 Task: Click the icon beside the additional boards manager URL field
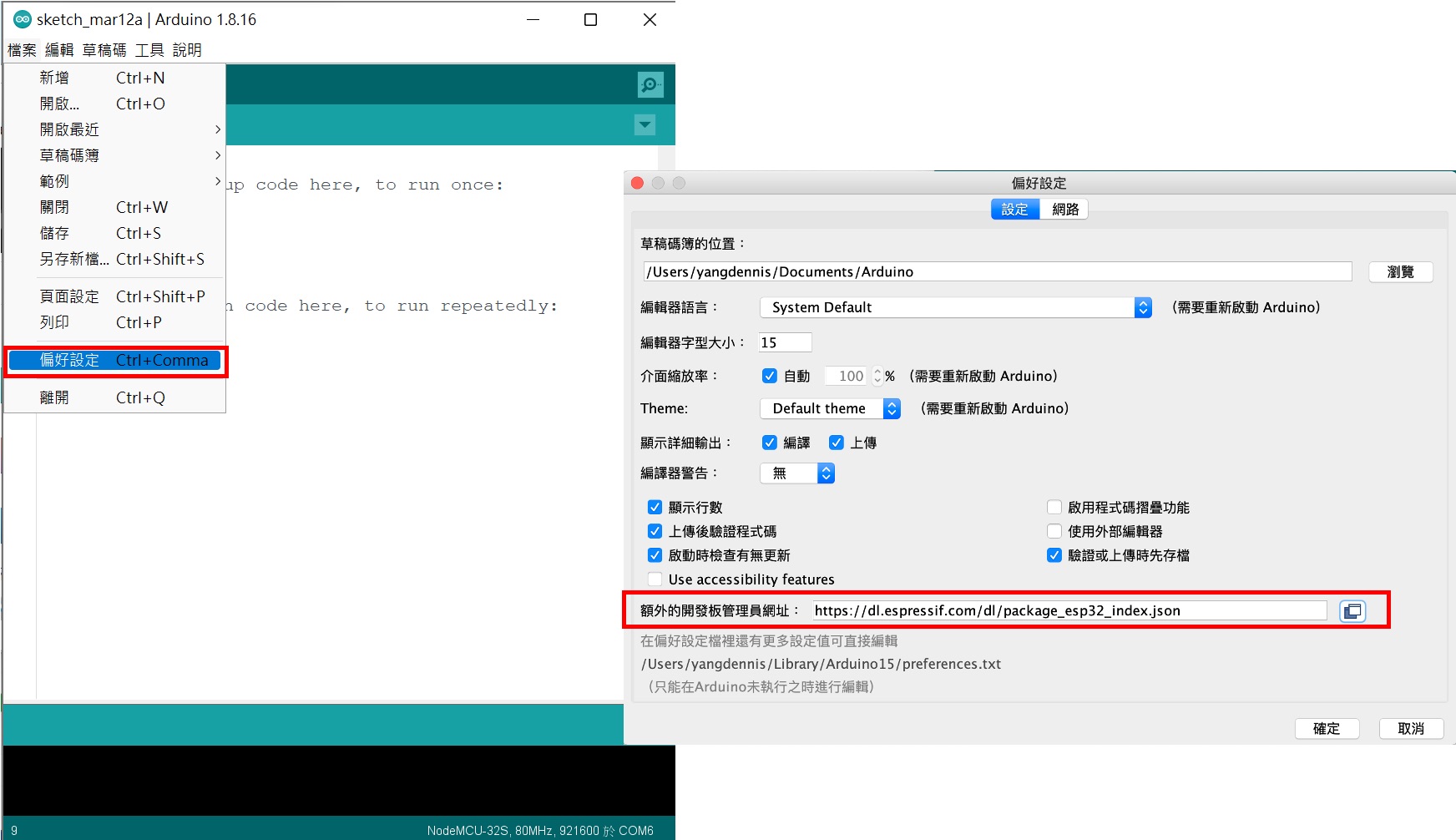point(1352,610)
